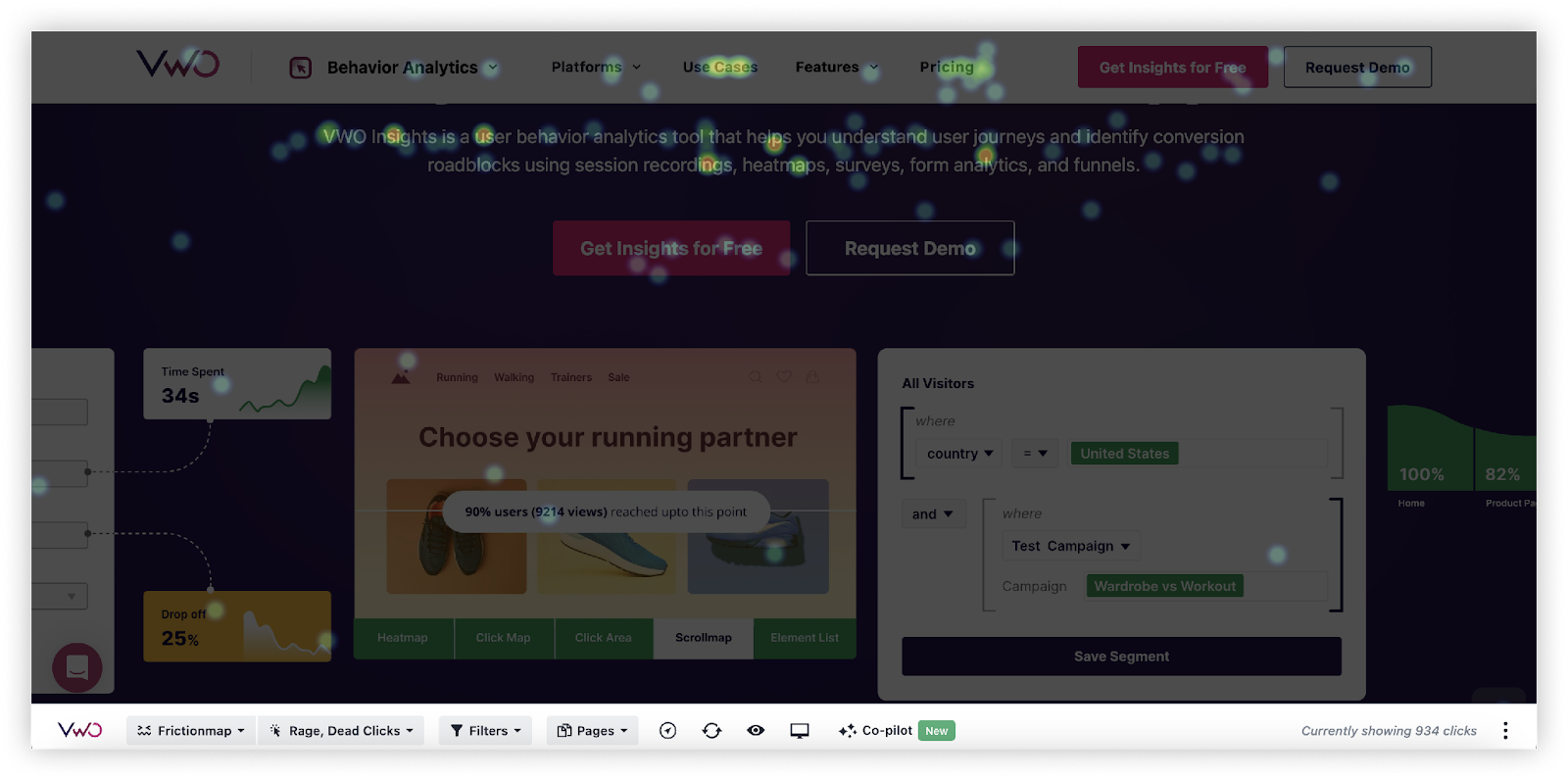Viewport: 1568px width, 780px height.
Task: Open the Behavior Analytics dropdown
Action: pyautogui.click(x=413, y=68)
